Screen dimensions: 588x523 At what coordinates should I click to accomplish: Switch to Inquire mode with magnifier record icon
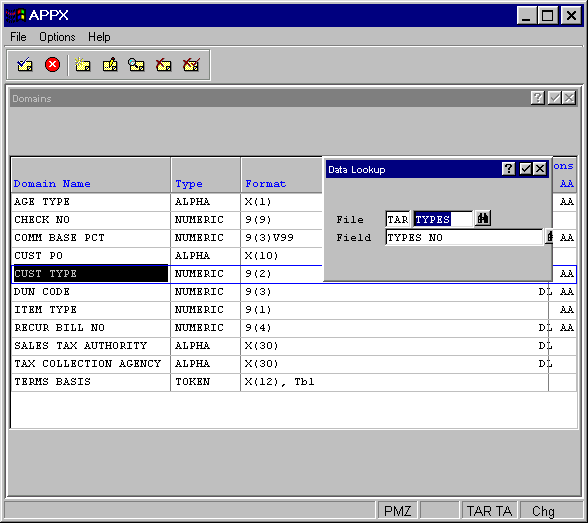tap(136, 65)
